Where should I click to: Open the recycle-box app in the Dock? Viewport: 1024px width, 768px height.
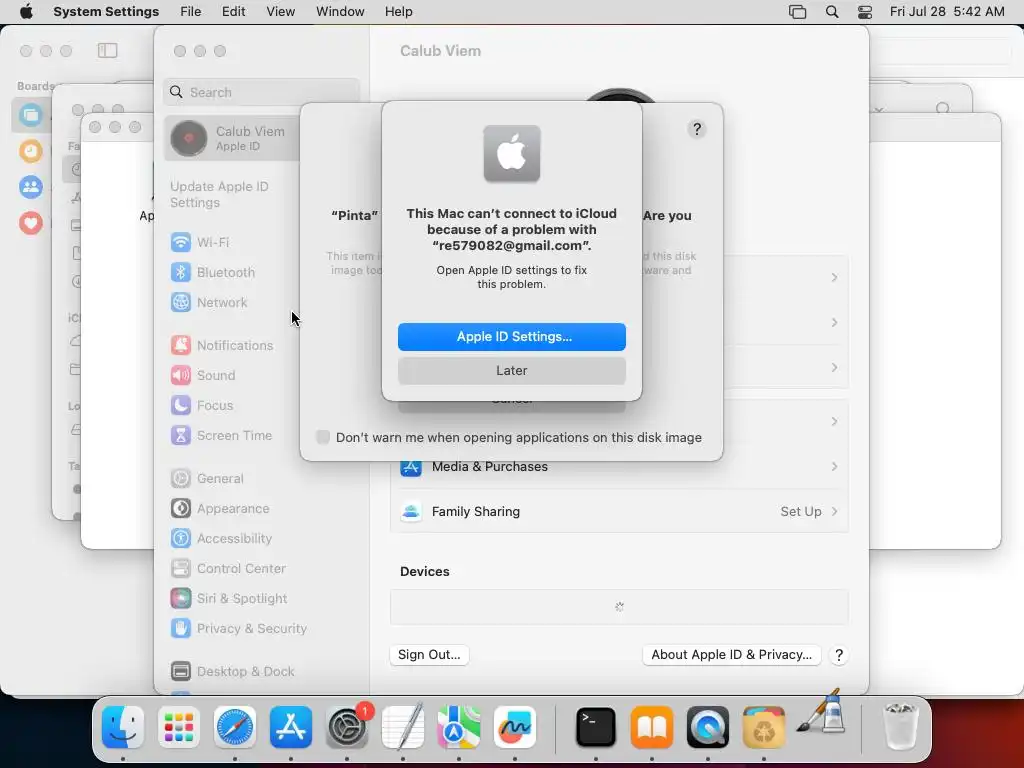tap(763, 727)
